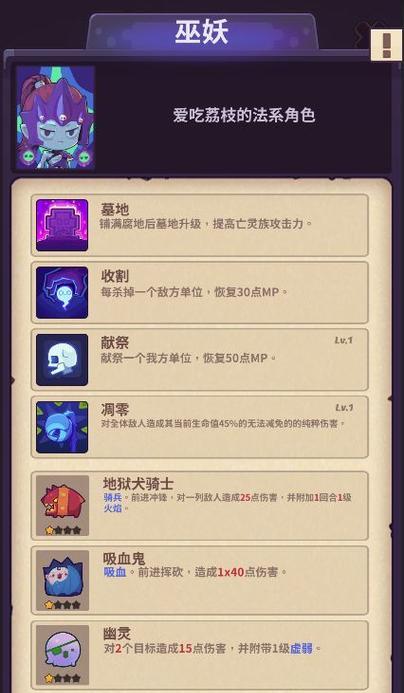Click the 收割 skill description text
404x693 pixels.
(194, 292)
